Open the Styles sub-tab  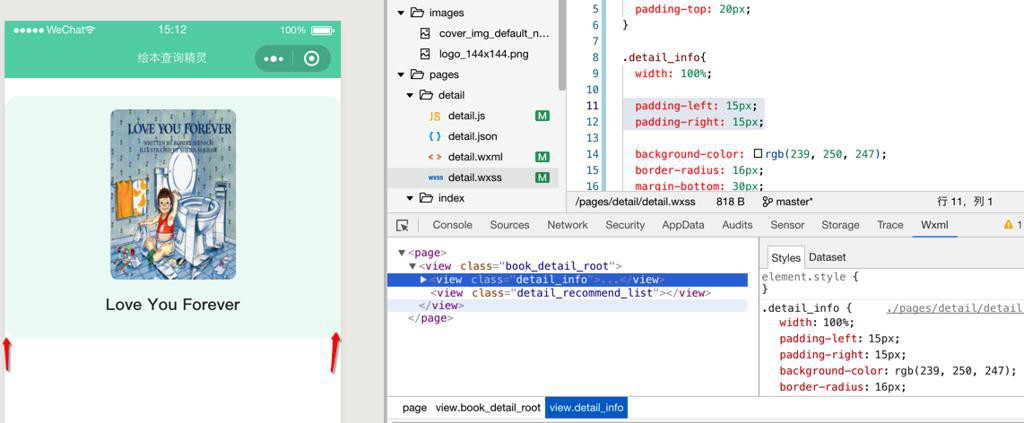point(786,257)
